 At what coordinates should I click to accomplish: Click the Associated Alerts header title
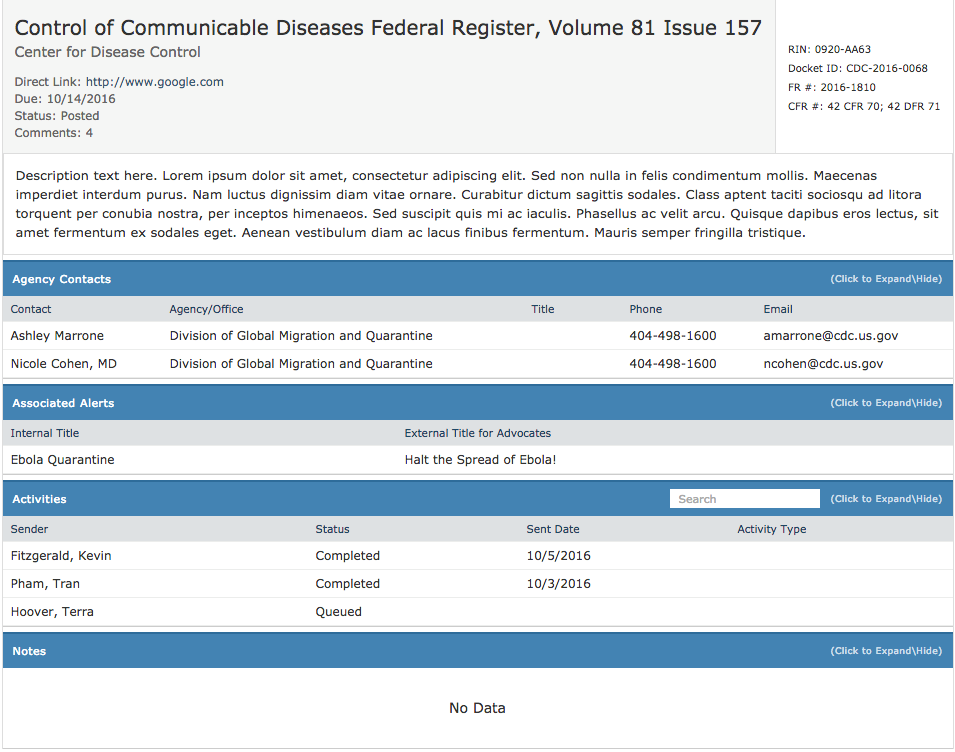click(63, 403)
